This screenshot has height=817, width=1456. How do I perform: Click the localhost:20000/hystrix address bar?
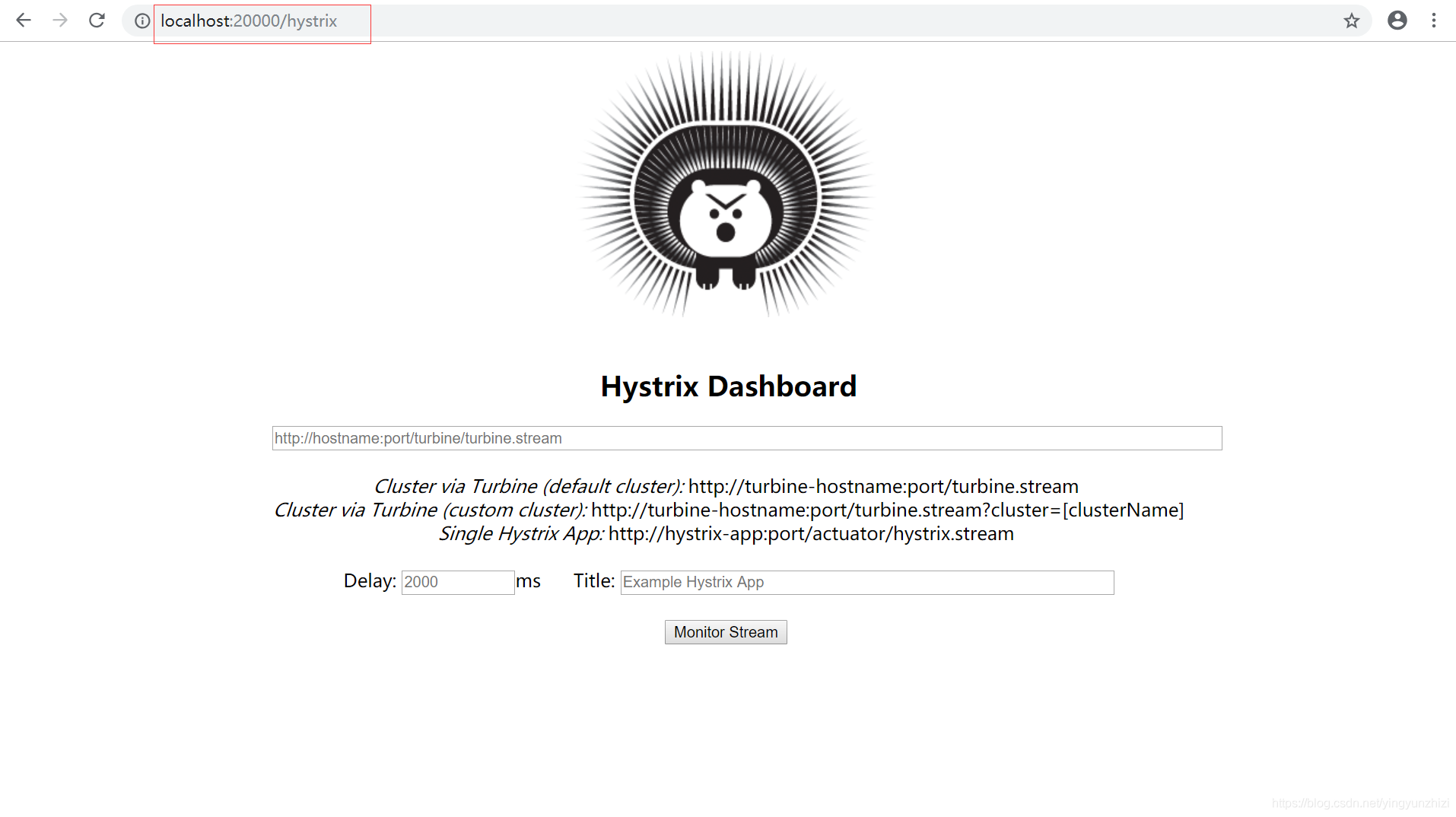pyautogui.click(x=745, y=21)
